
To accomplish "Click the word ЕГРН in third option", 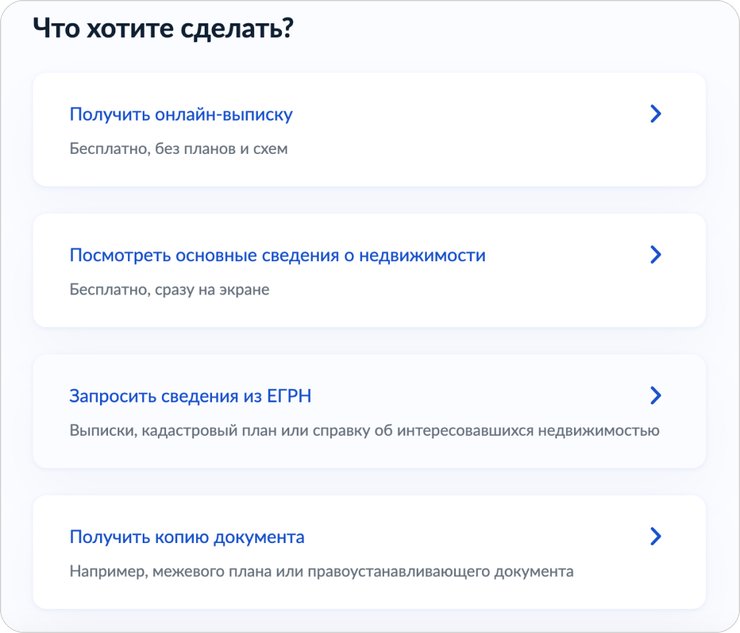I will 289,396.
